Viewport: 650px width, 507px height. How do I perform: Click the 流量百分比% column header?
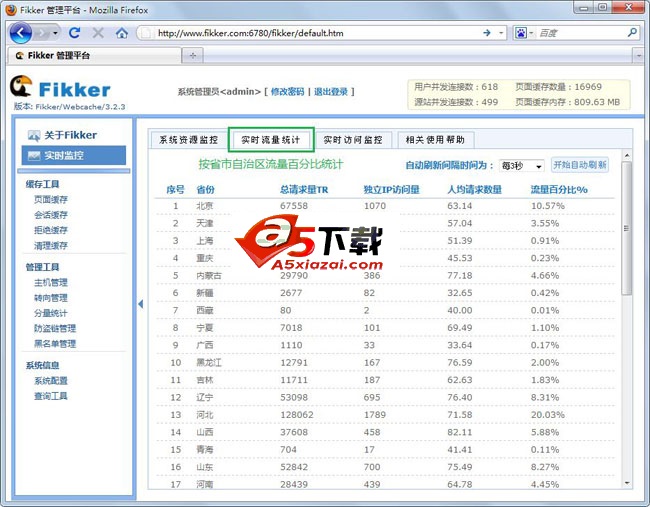pyautogui.click(x=559, y=190)
